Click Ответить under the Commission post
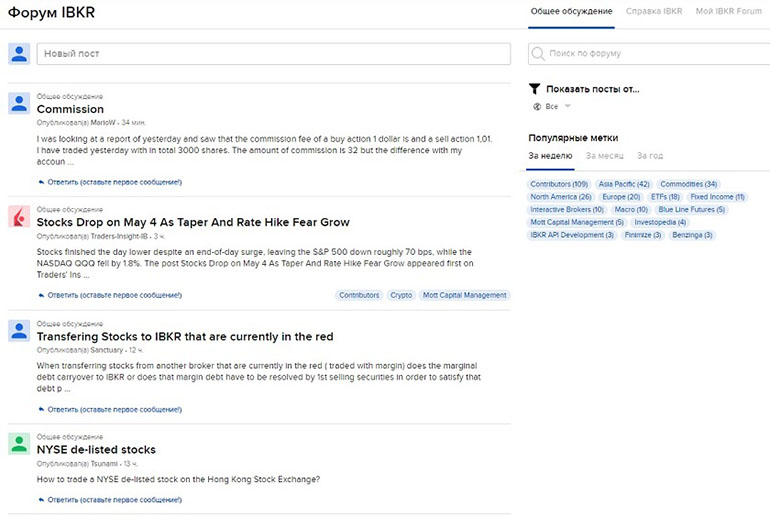The image size is (770, 517). 114,182
